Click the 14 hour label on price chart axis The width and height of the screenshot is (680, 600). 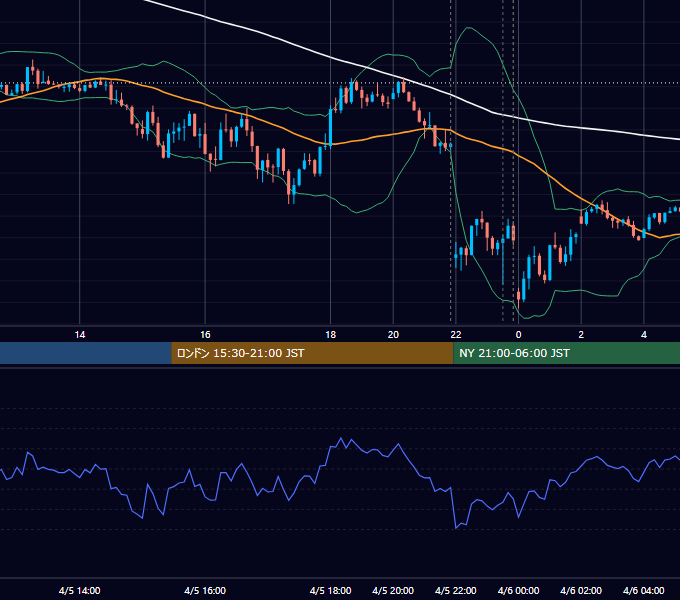tap(80, 335)
